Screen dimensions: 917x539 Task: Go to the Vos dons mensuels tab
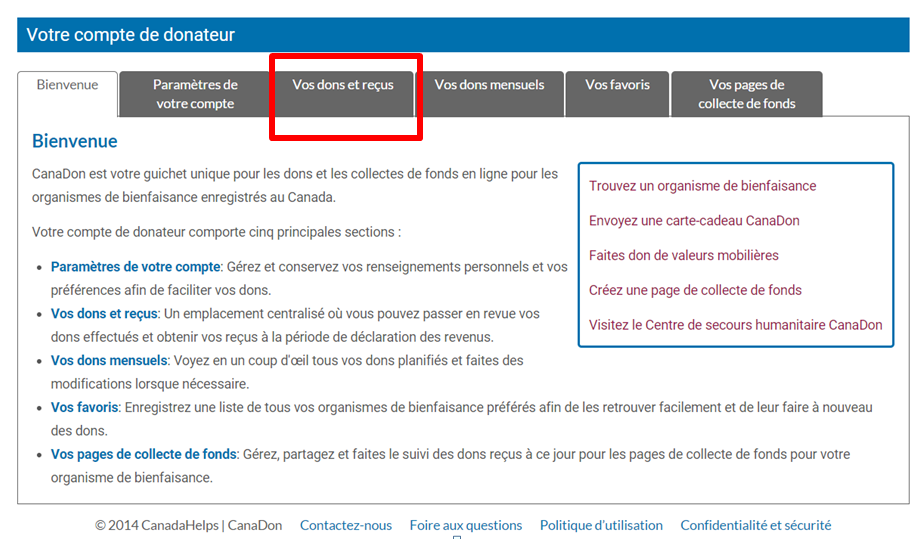(x=489, y=85)
